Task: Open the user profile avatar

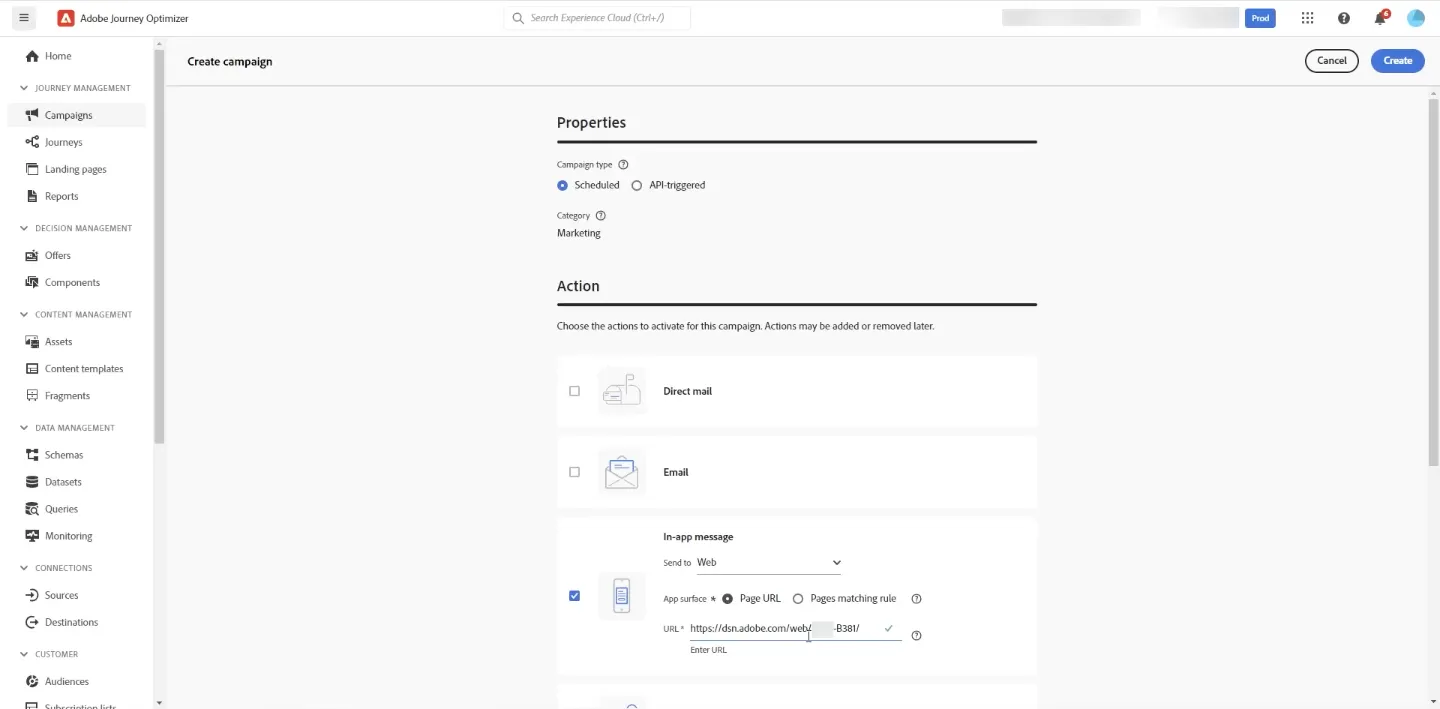Action: click(1415, 18)
